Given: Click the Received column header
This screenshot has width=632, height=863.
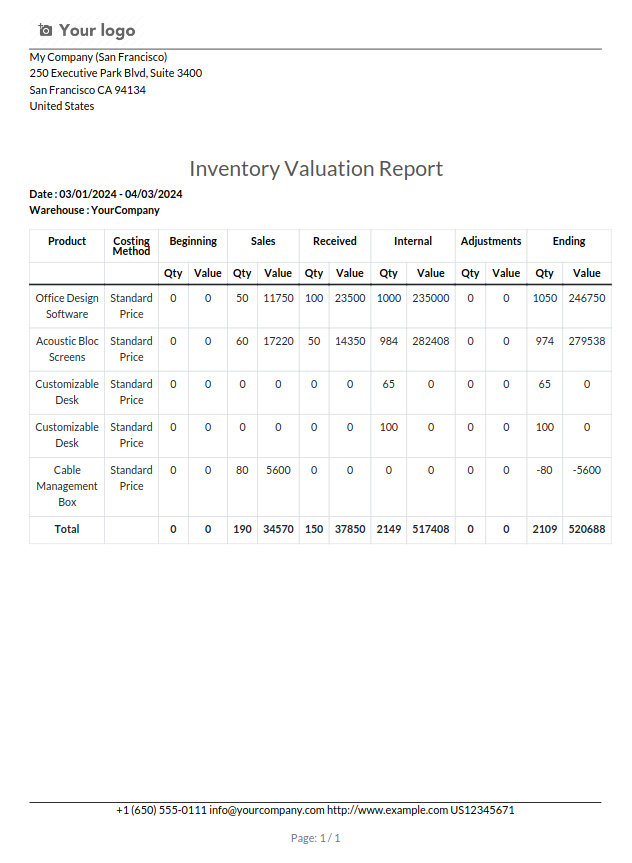Looking at the screenshot, I should point(335,241).
